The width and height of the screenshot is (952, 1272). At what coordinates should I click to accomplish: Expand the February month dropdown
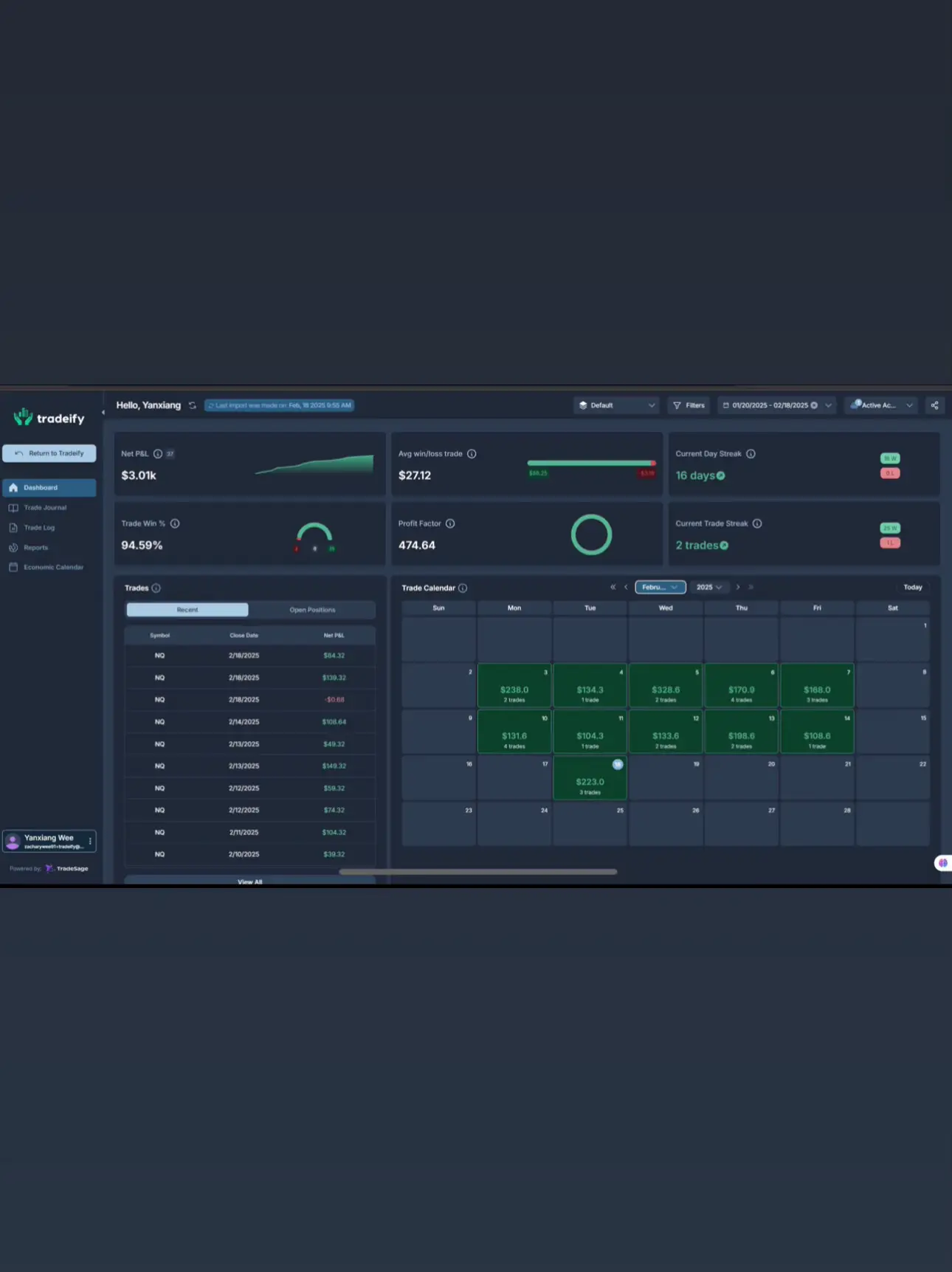(x=660, y=588)
